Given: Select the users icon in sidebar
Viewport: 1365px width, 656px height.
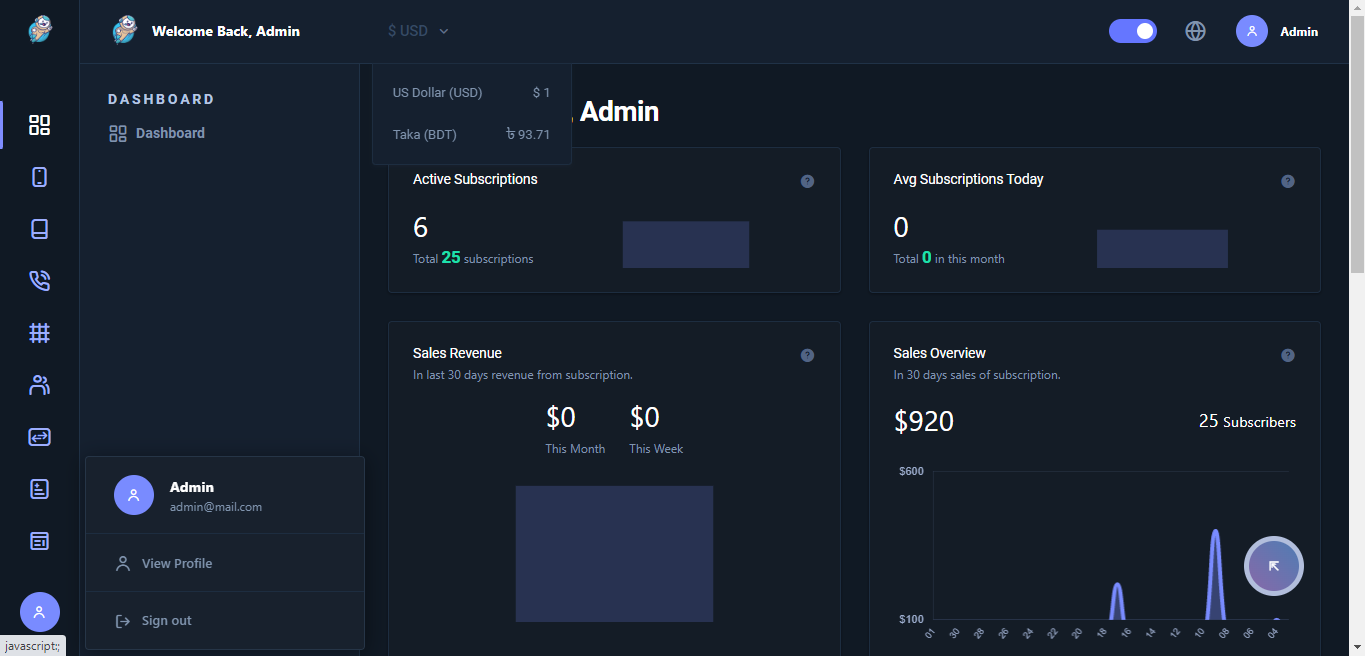Looking at the screenshot, I should point(39,385).
